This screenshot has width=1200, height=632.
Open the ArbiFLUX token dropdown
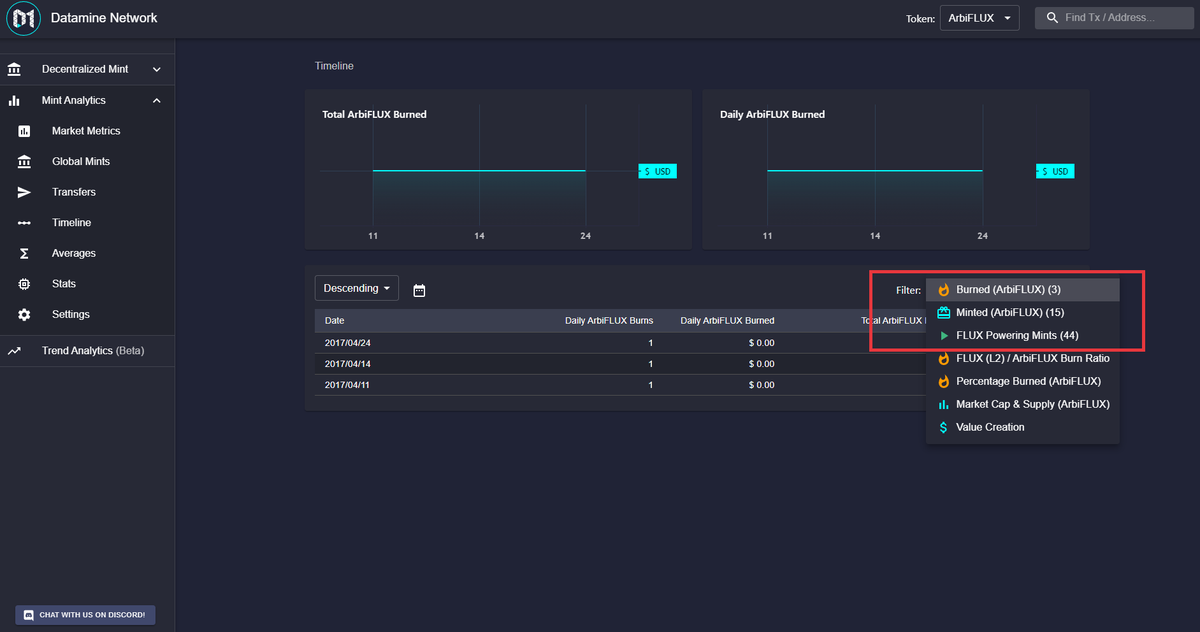(x=979, y=18)
